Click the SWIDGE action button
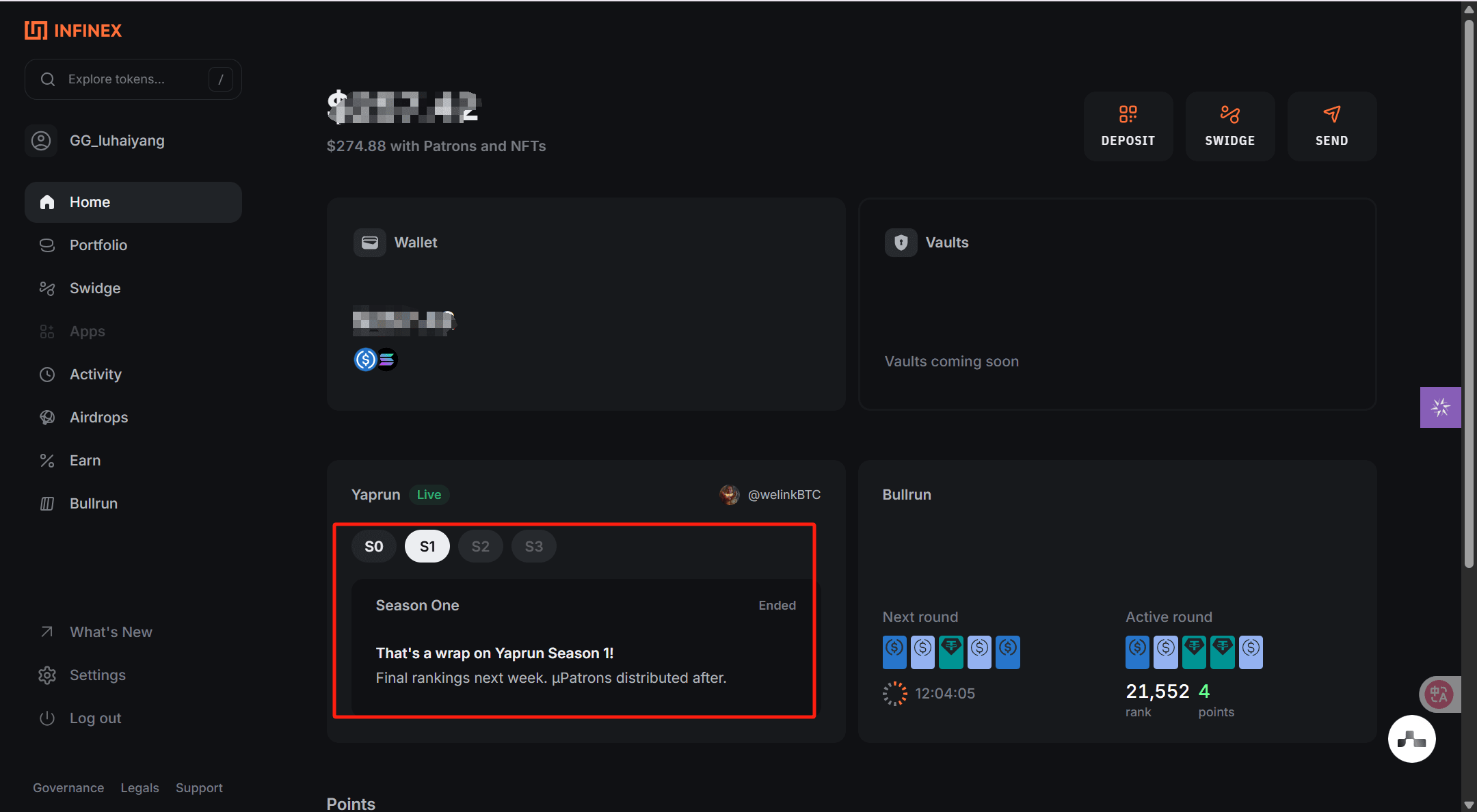Viewport: 1477px width, 812px height. pos(1230,126)
